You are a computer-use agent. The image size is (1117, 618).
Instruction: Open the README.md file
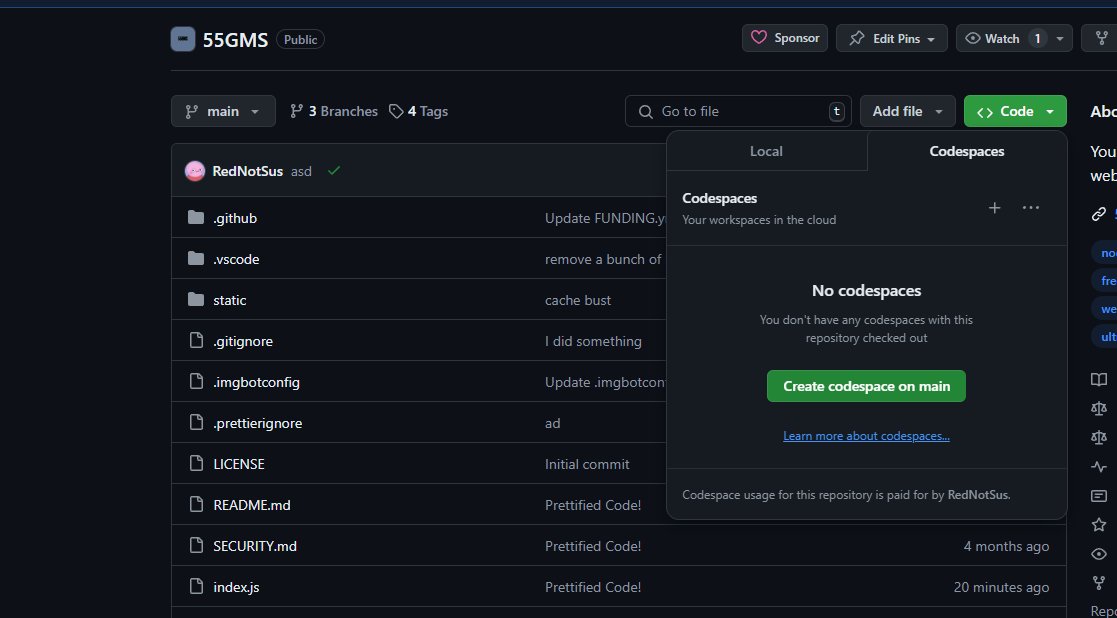[252, 506]
